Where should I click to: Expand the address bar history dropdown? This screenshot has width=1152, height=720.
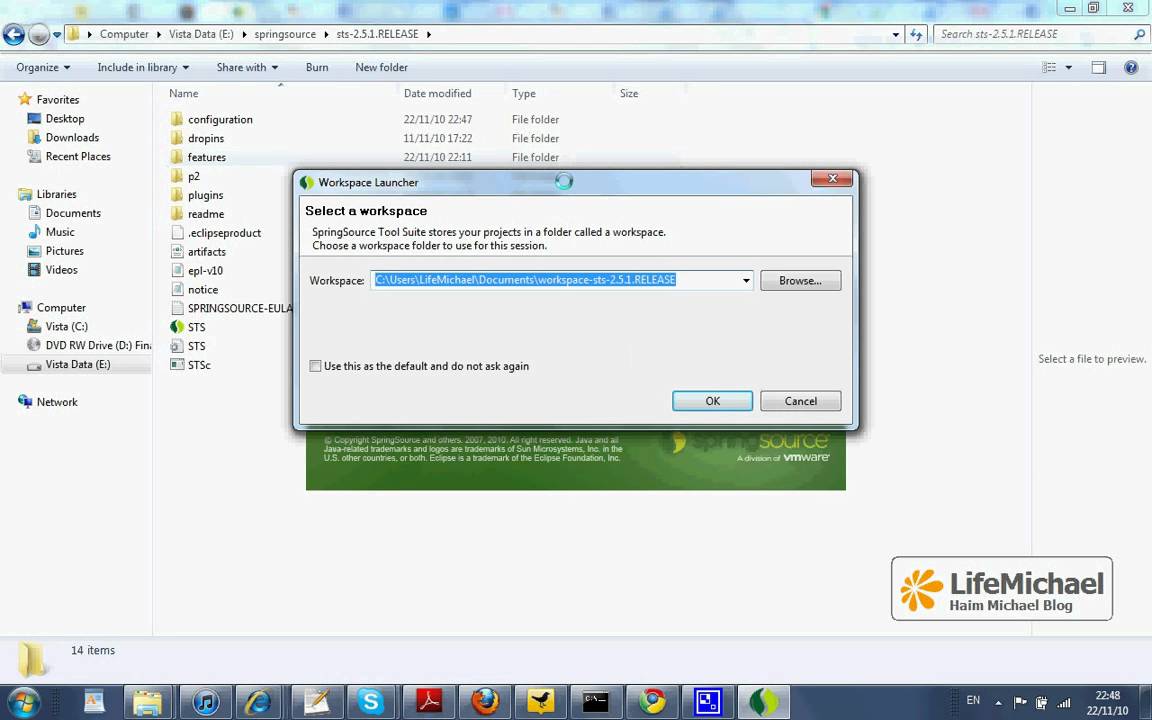click(896, 35)
